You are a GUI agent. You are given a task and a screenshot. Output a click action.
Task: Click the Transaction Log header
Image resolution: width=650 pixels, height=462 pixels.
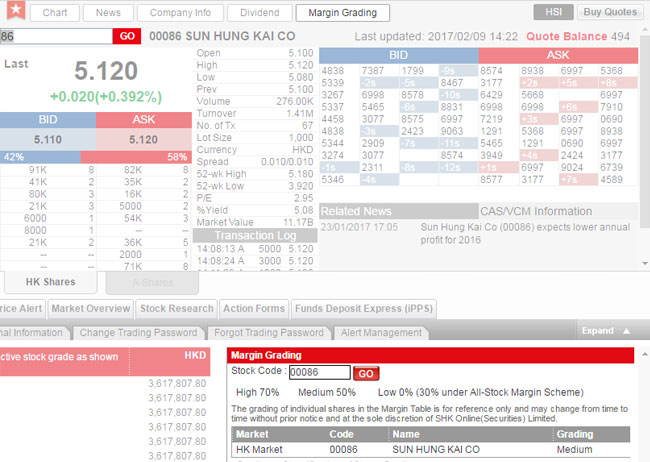[255, 236]
